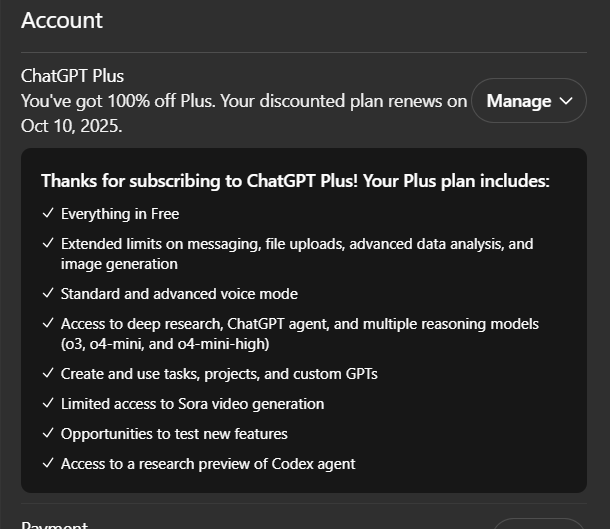The width and height of the screenshot is (610, 529).
Task: Click the Payment section label
Action: (55, 525)
